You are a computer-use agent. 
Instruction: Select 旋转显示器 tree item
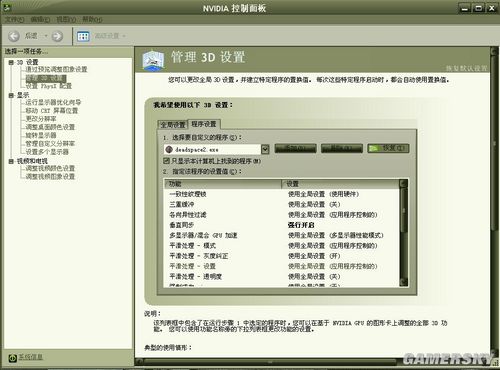[41, 135]
